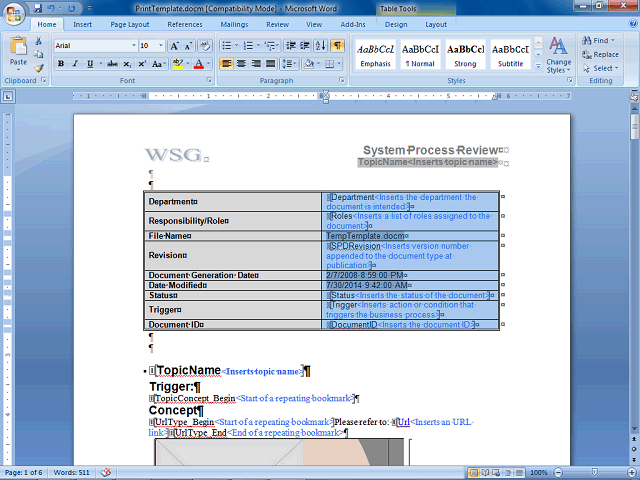Activate the Format Painter brush
The height and width of the screenshot is (480, 640).
(39, 68)
